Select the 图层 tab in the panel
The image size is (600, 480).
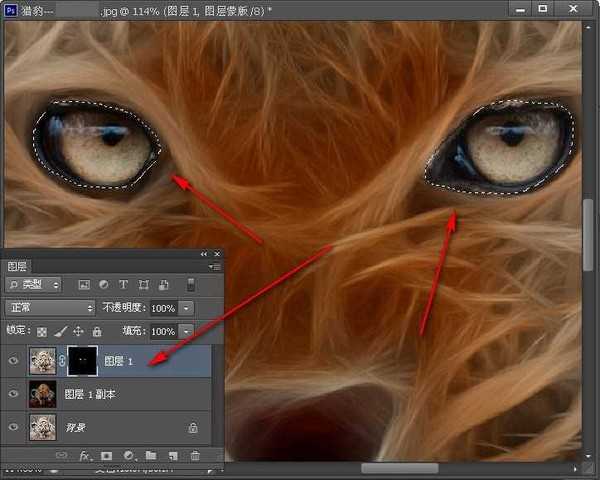[18, 267]
